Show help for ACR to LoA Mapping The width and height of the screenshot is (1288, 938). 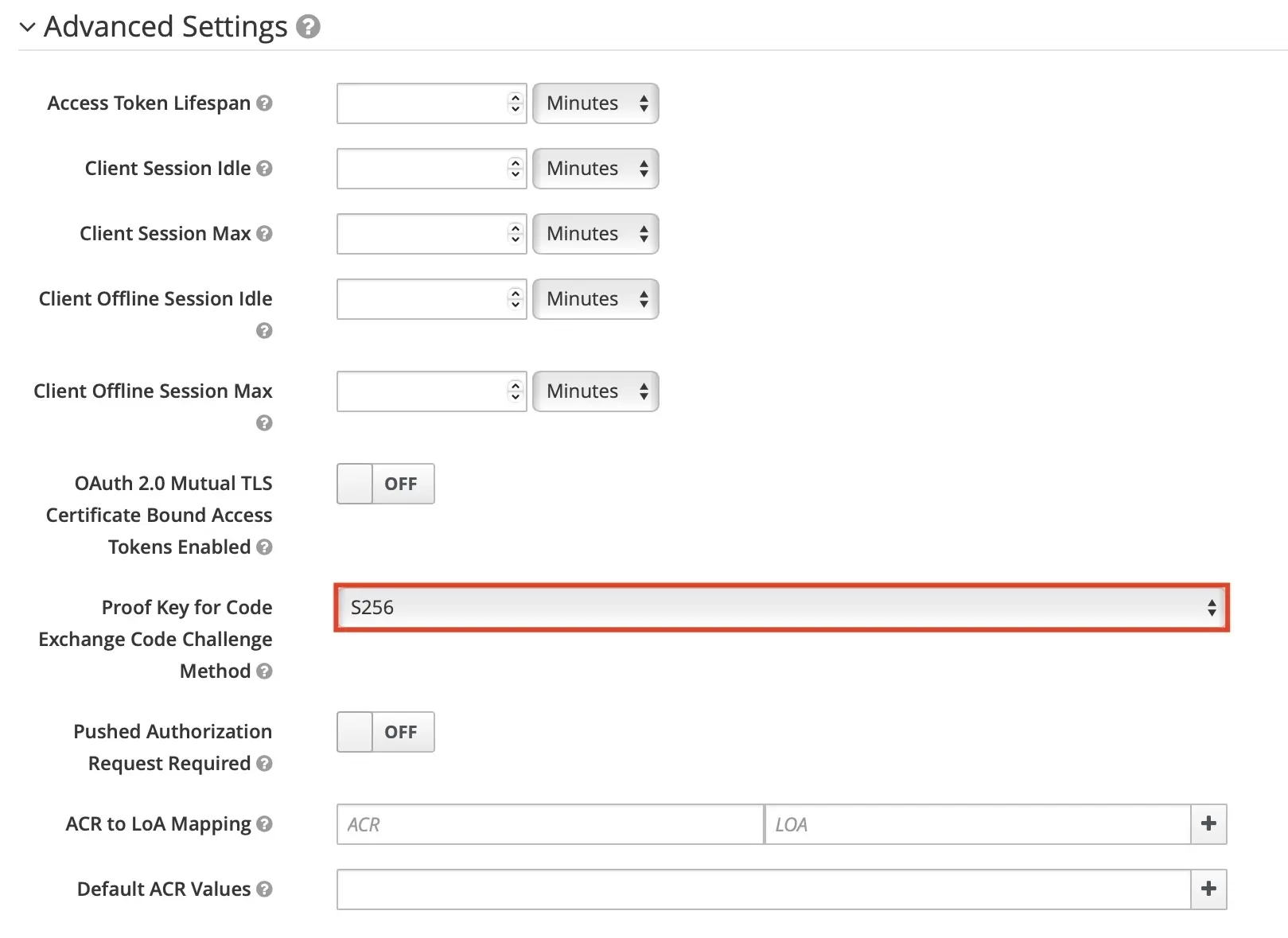265,824
